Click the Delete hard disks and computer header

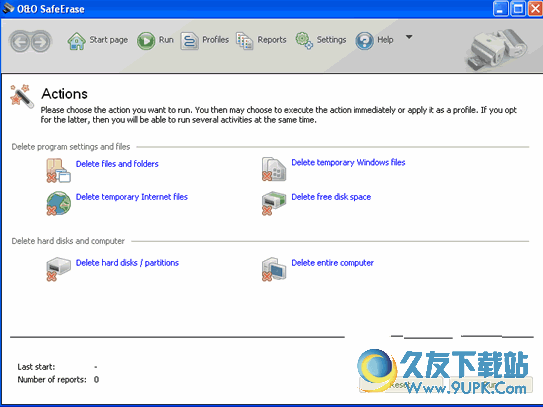[68, 241]
